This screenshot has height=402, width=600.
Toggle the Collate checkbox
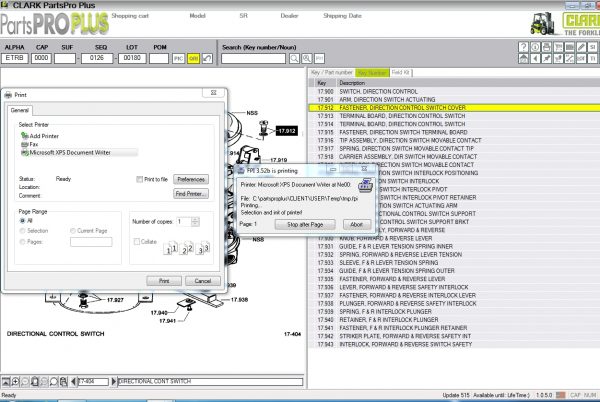tap(137, 241)
